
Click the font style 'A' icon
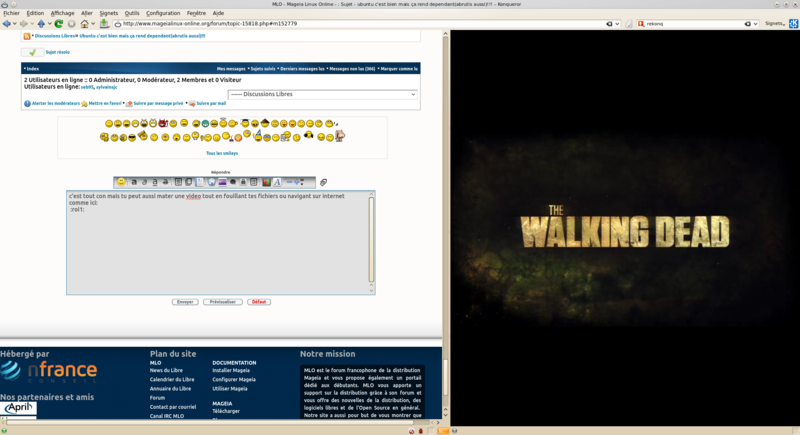(x=277, y=182)
